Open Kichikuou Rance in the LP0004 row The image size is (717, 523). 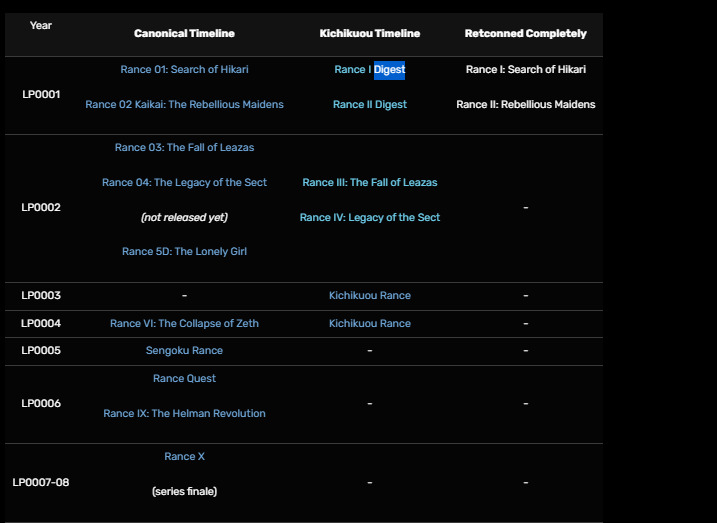click(x=369, y=324)
